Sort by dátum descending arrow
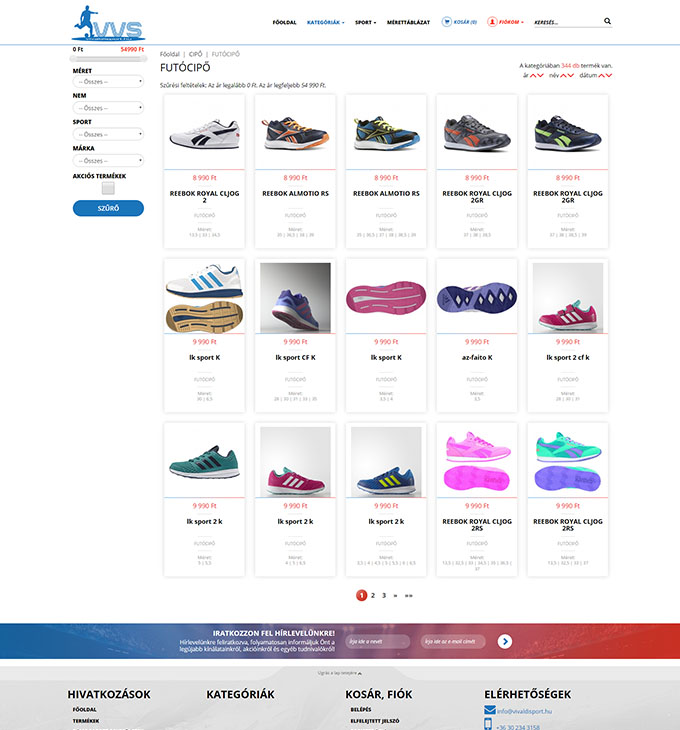 [608, 75]
